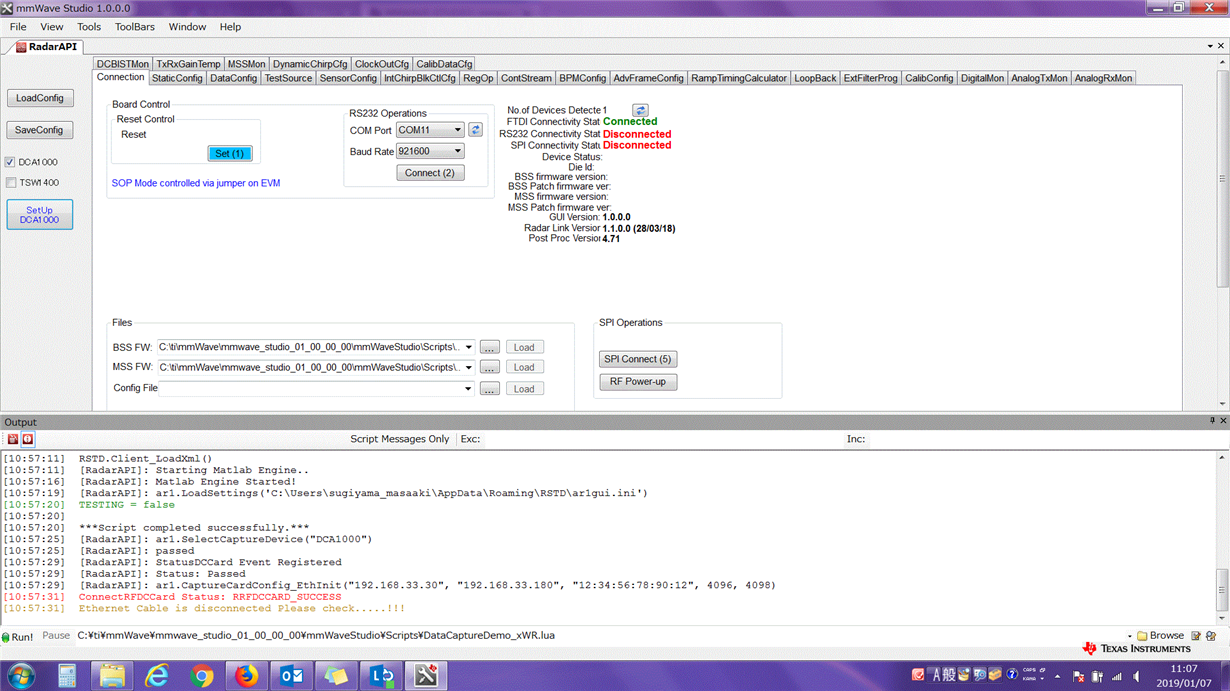This screenshot has width=1230, height=691.
Task: Click the SaveConfig button
Action: pos(40,130)
